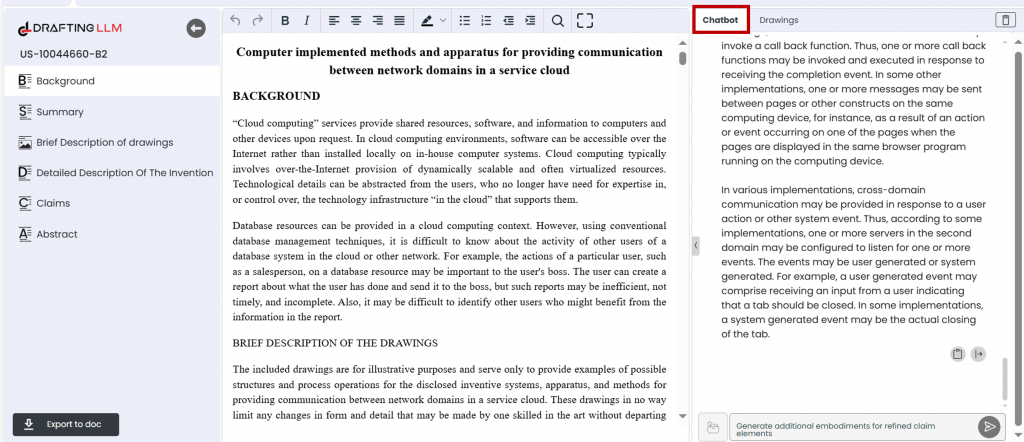Image resolution: width=1024 pixels, height=442 pixels.
Task: Open the Abstract section
Action: tap(112, 234)
